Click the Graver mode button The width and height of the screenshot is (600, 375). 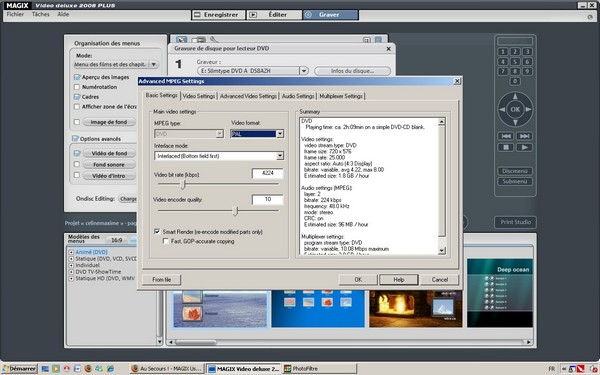point(331,15)
